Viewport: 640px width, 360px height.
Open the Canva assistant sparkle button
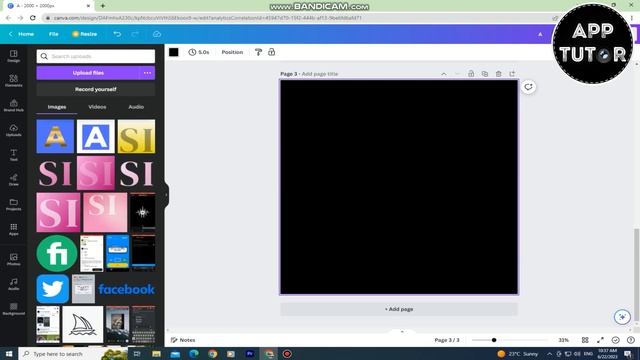tap(622, 317)
